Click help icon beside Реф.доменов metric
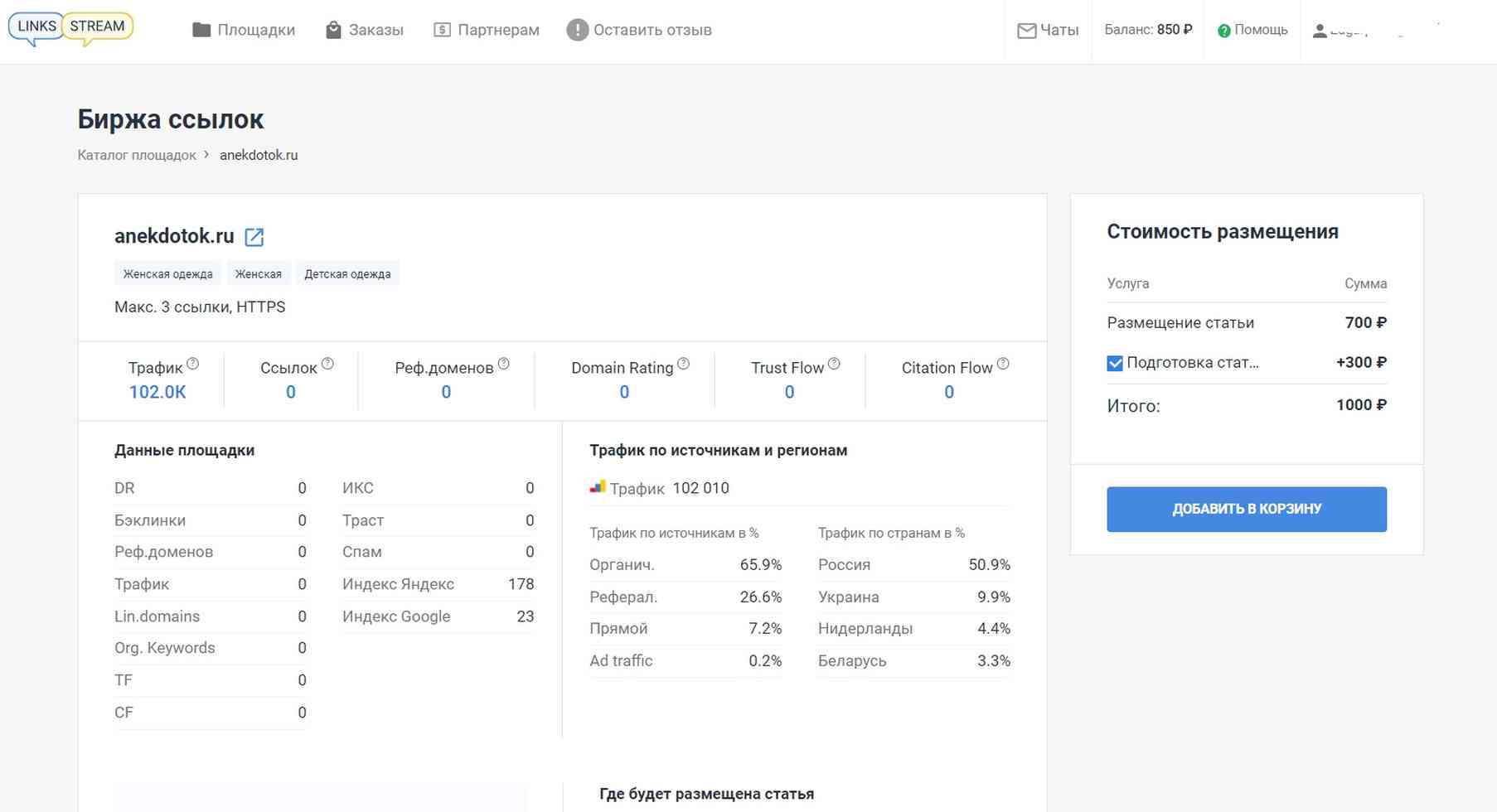 503,364
